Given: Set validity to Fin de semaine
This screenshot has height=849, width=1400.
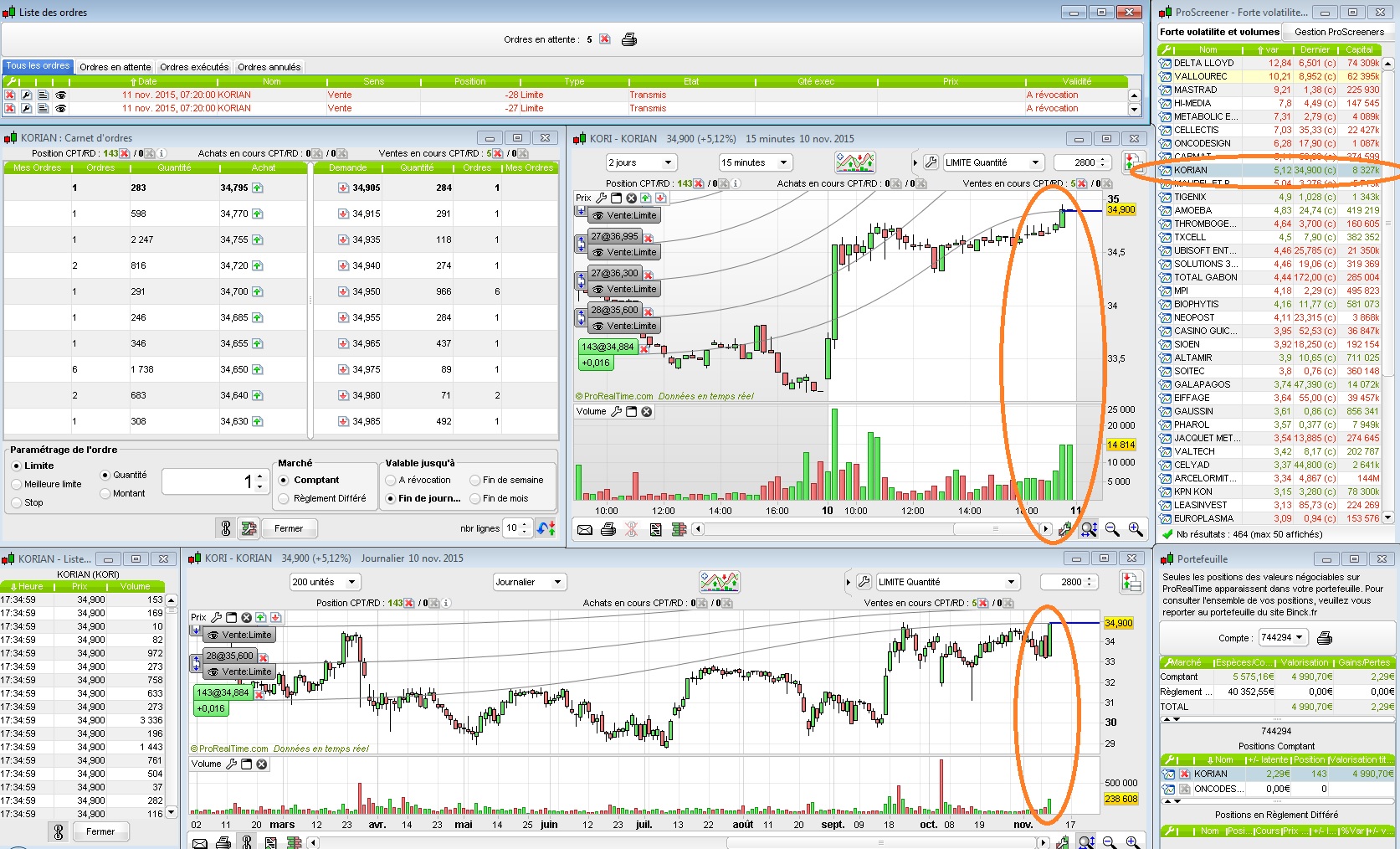Looking at the screenshot, I should click(506, 480).
